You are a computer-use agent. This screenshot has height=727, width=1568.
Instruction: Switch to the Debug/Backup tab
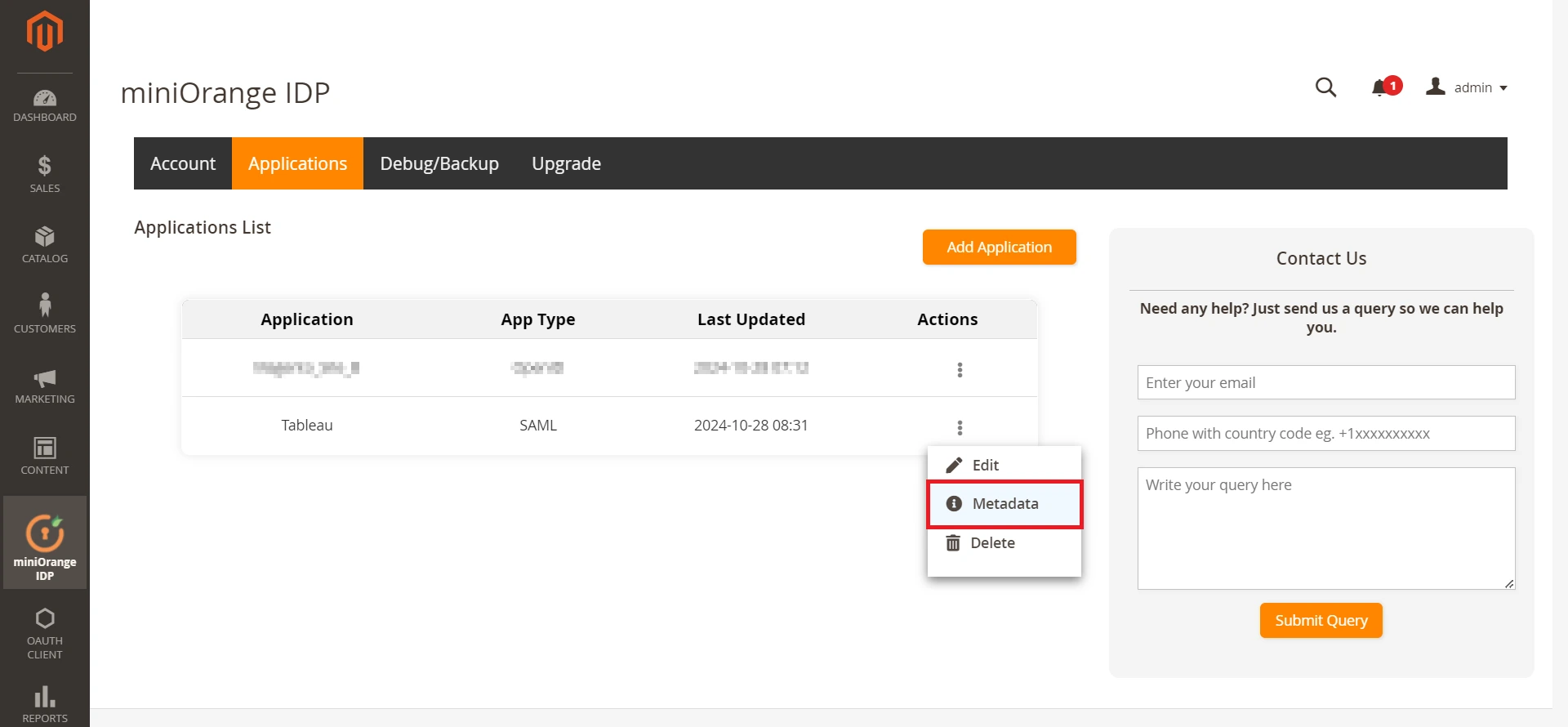439,163
